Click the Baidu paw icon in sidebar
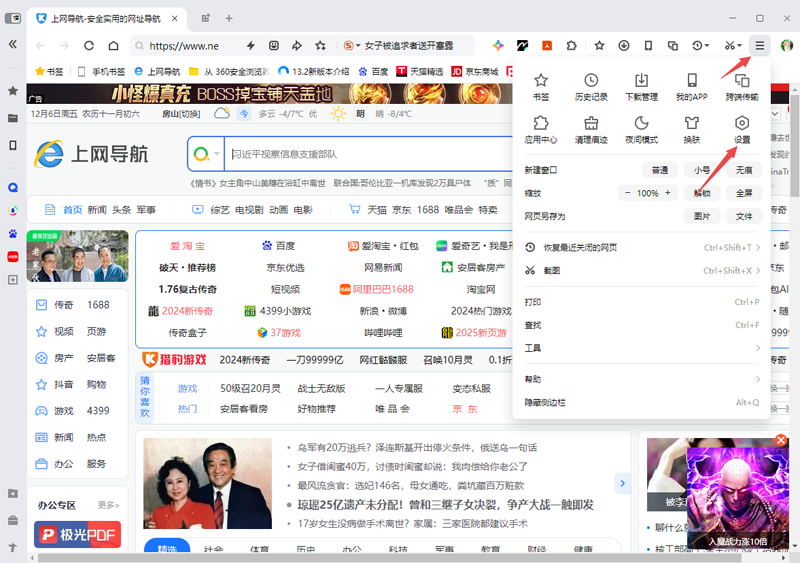This screenshot has height=563, width=800. pyautogui.click(x=13, y=233)
